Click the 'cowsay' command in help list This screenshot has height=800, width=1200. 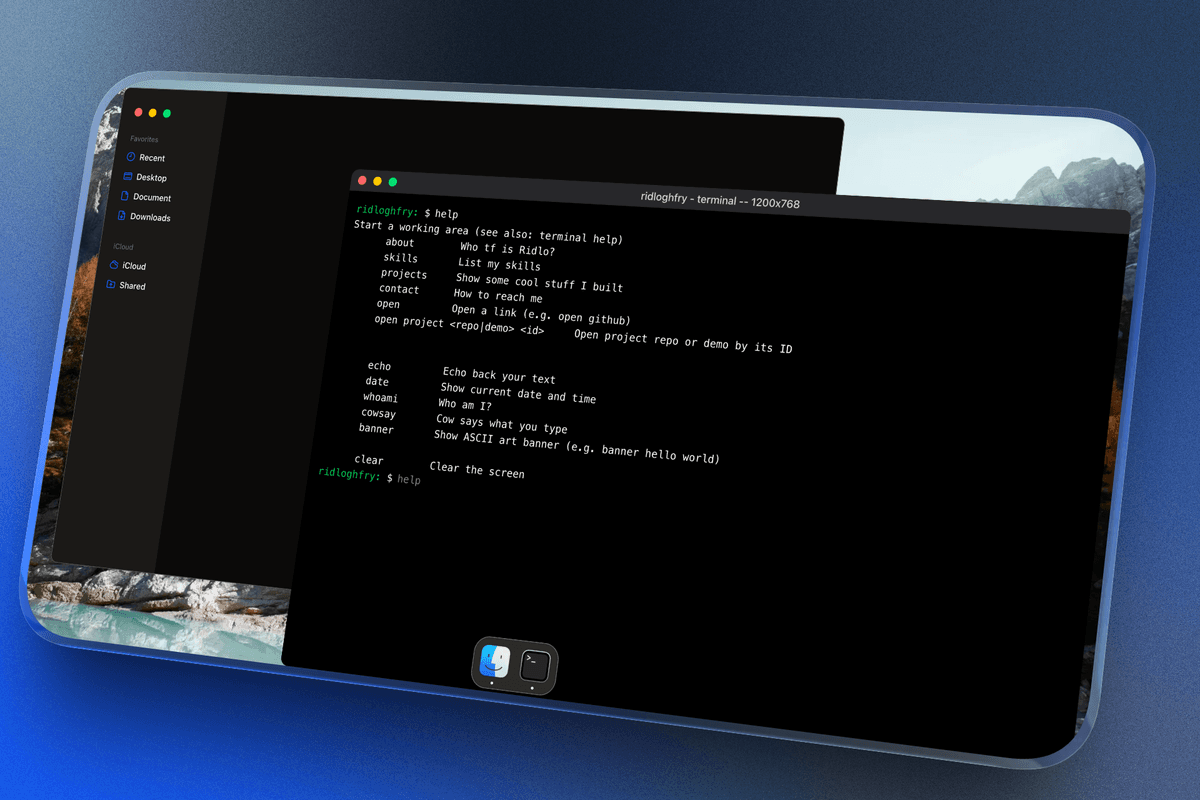379,413
